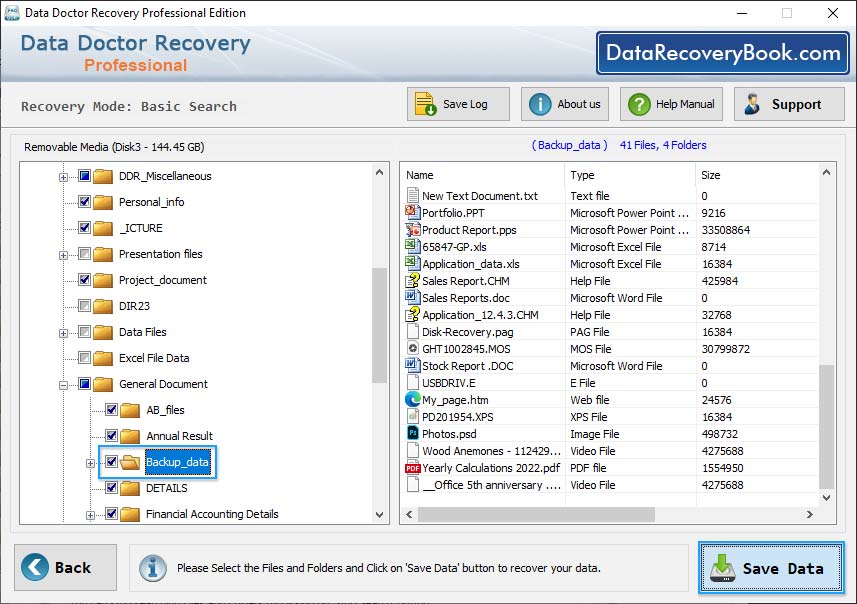Image resolution: width=857 pixels, height=604 pixels.
Task: Click the web file icon beside My_page.htm
Action: click(411, 400)
